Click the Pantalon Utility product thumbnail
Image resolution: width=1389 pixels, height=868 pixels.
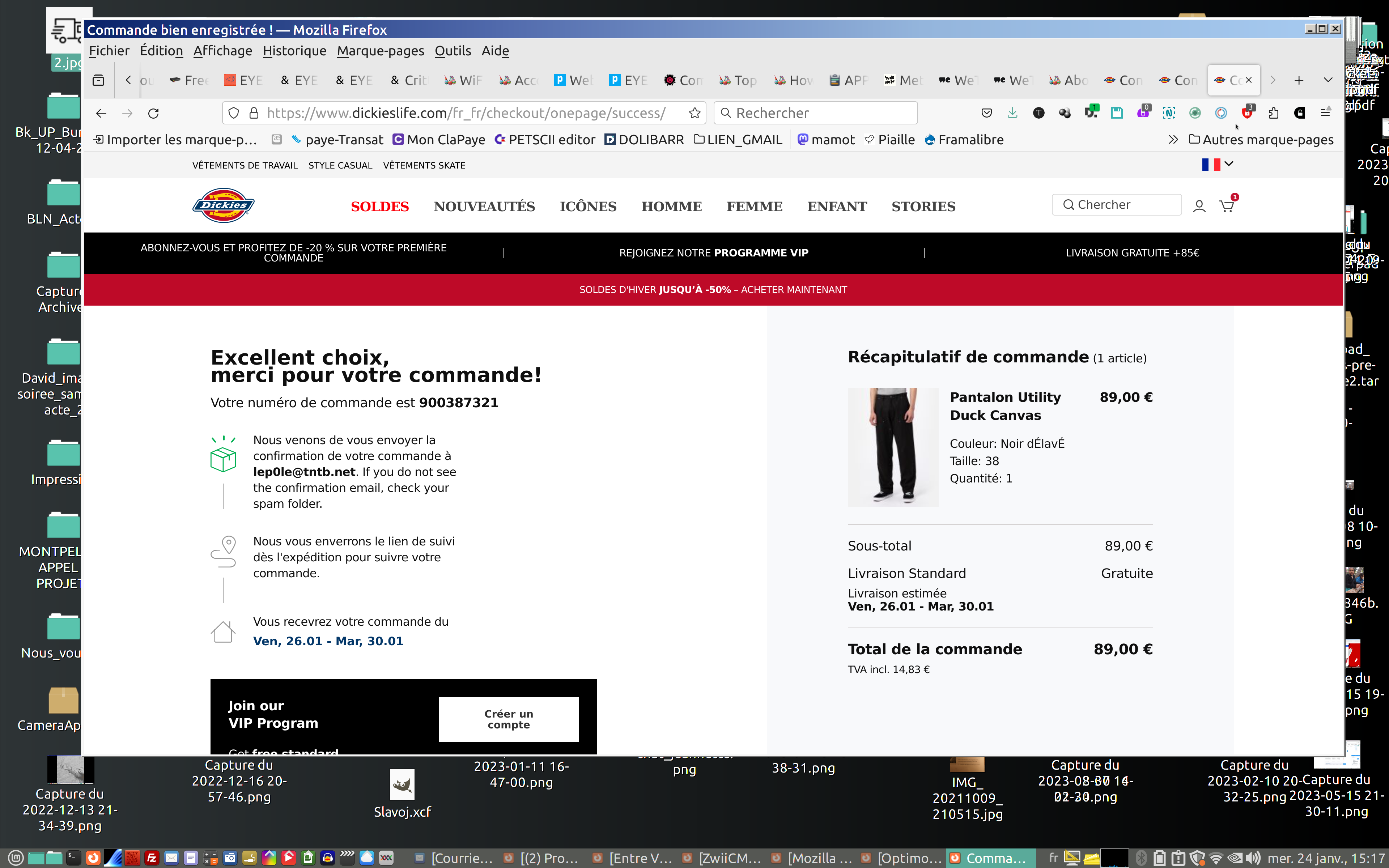pyautogui.click(x=893, y=447)
